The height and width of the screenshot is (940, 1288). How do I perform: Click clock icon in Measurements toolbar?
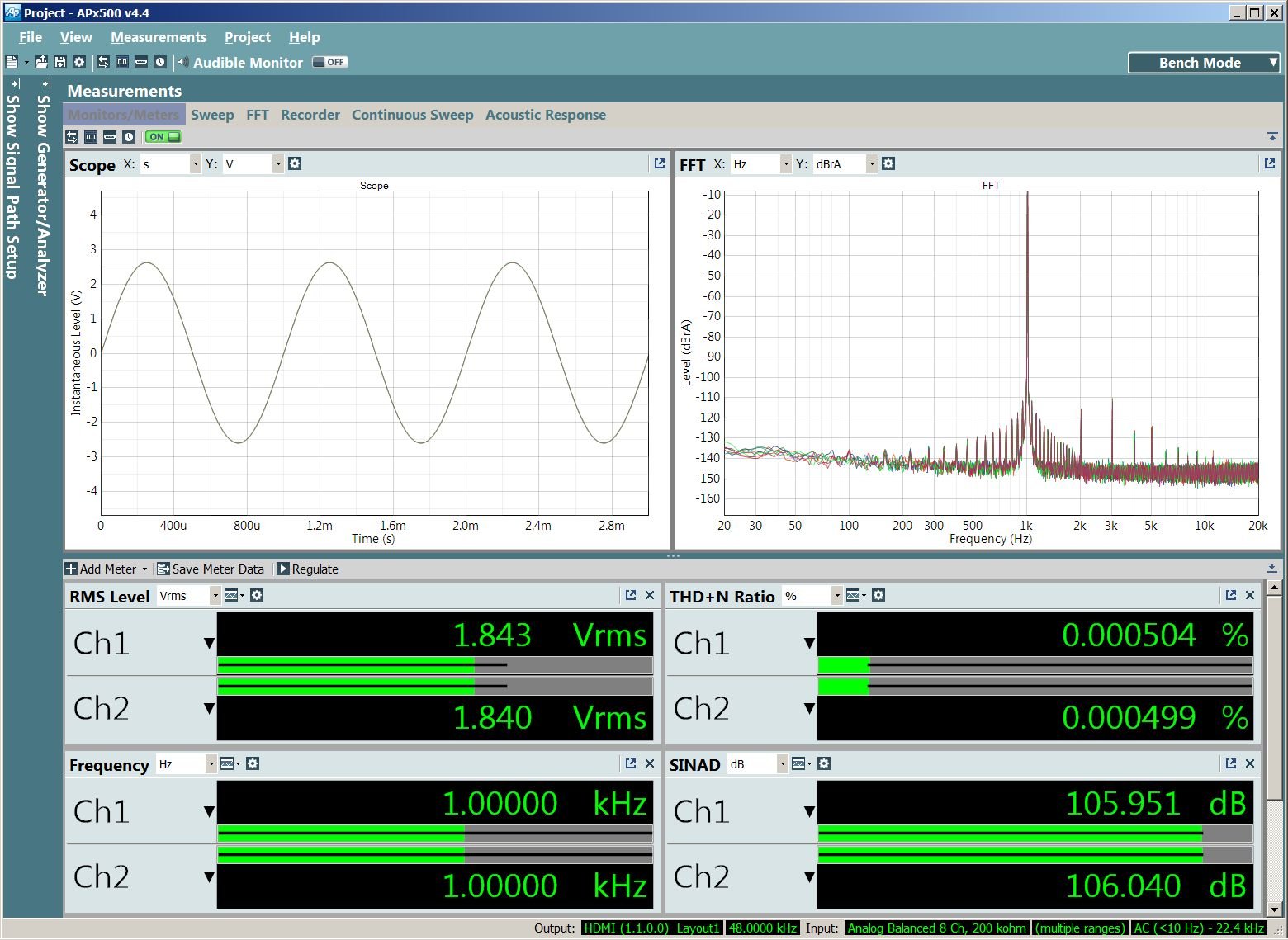pos(129,137)
